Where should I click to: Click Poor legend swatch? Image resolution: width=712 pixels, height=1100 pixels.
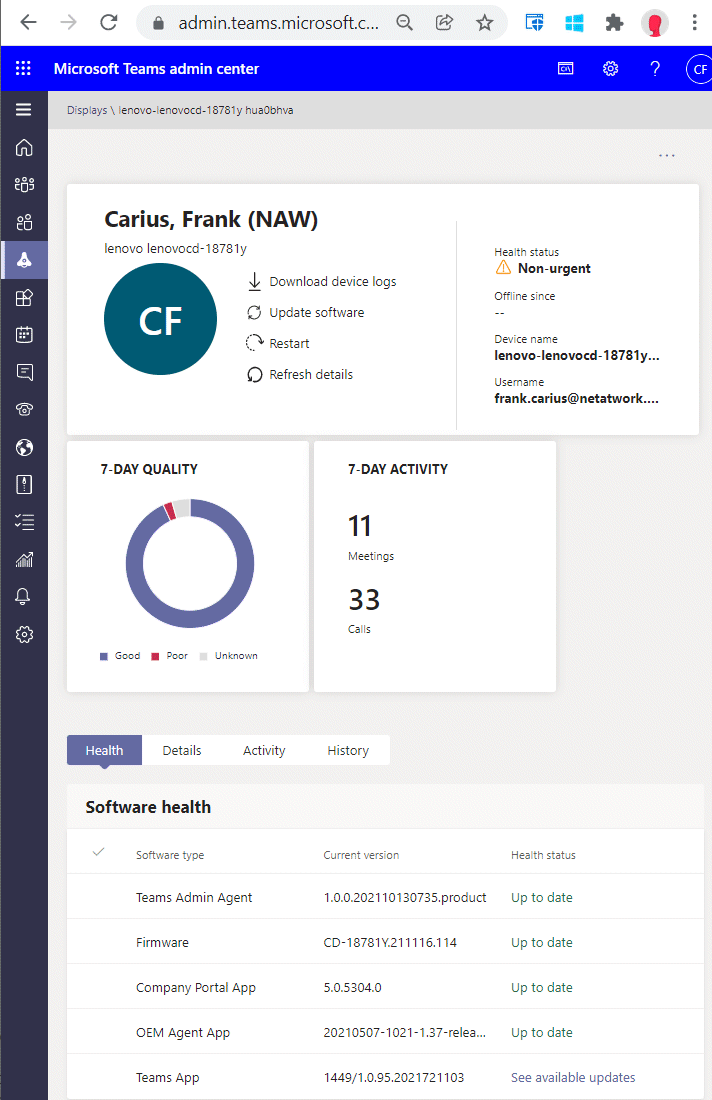click(155, 657)
